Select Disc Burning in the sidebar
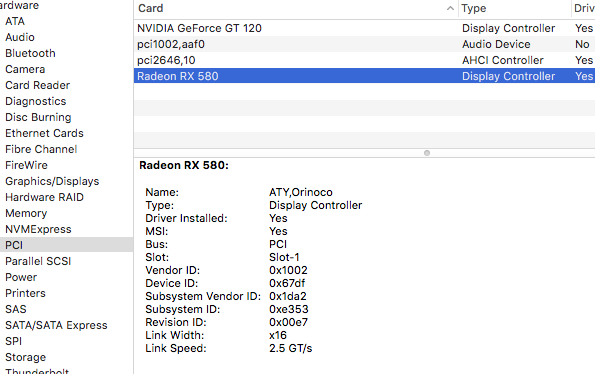Screen dimensions: 595x374 coord(38,117)
